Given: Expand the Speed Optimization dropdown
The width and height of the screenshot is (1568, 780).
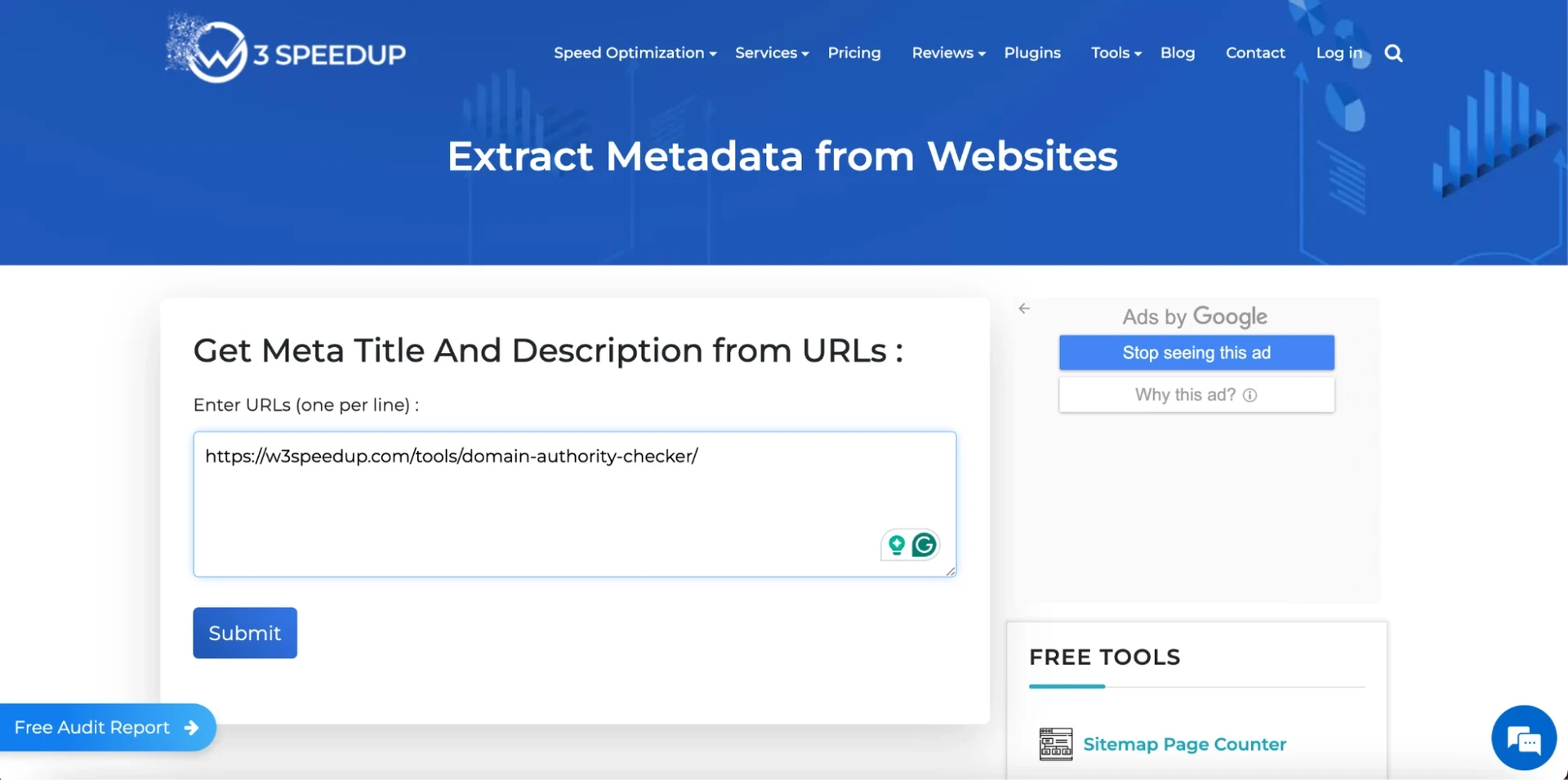Looking at the screenshot, I should coord(629,52).
